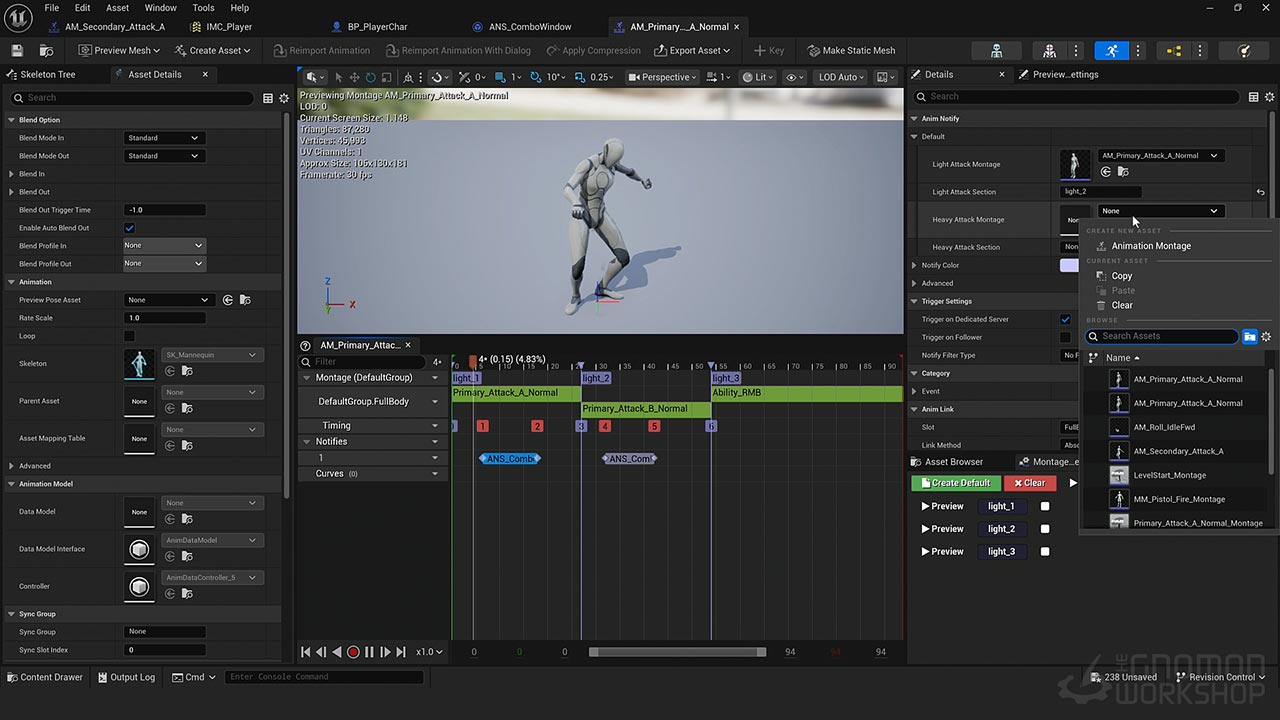Select the rotate transform tool in viewport
The width and height of the screenshot is (1280, 720).
click(371, 77)
